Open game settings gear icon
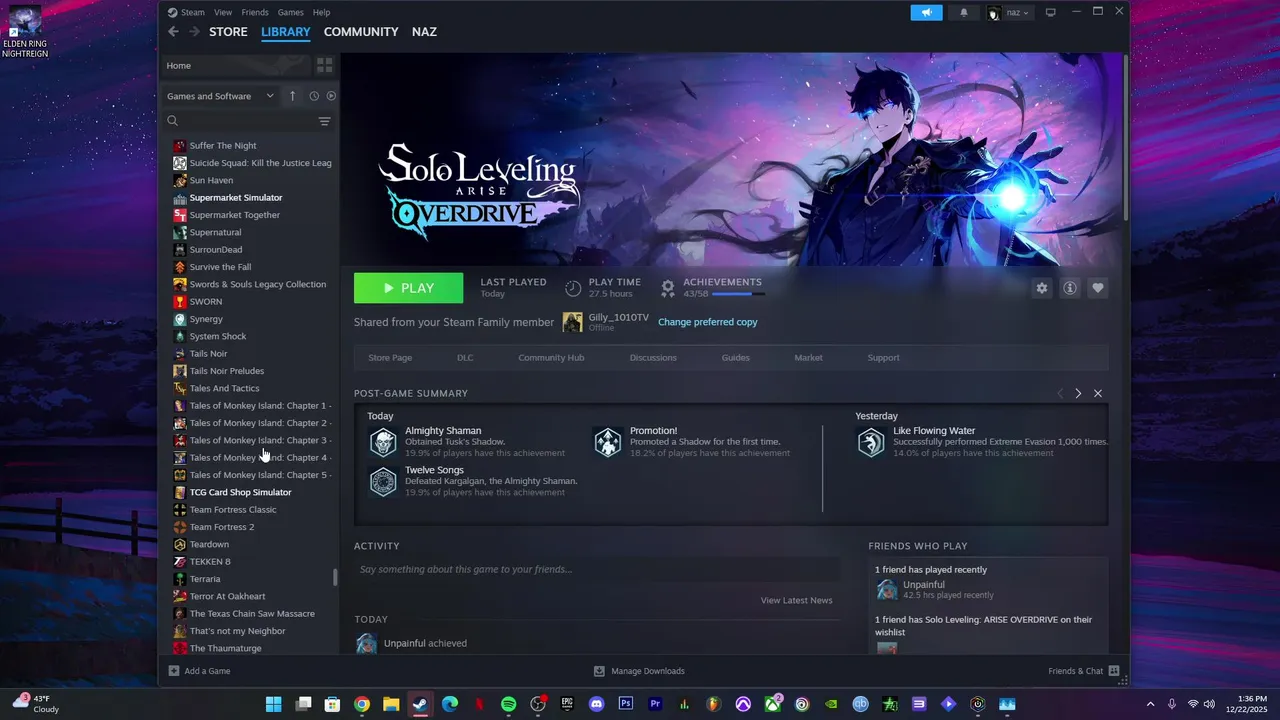Image resolution: width=1280 pixels, height=720 pixels. click(1042, 288)
